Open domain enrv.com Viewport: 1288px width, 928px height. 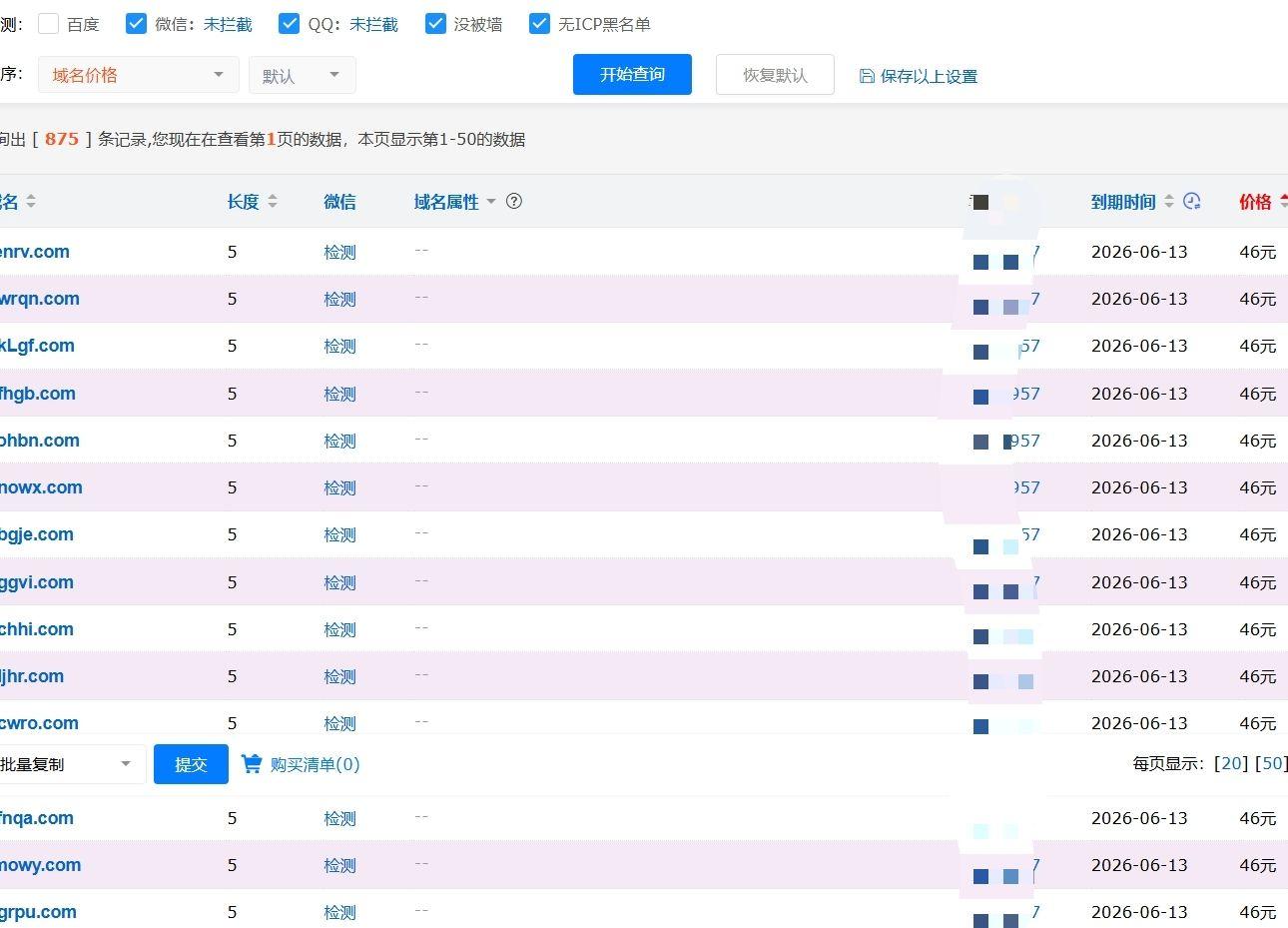[35, 252]
